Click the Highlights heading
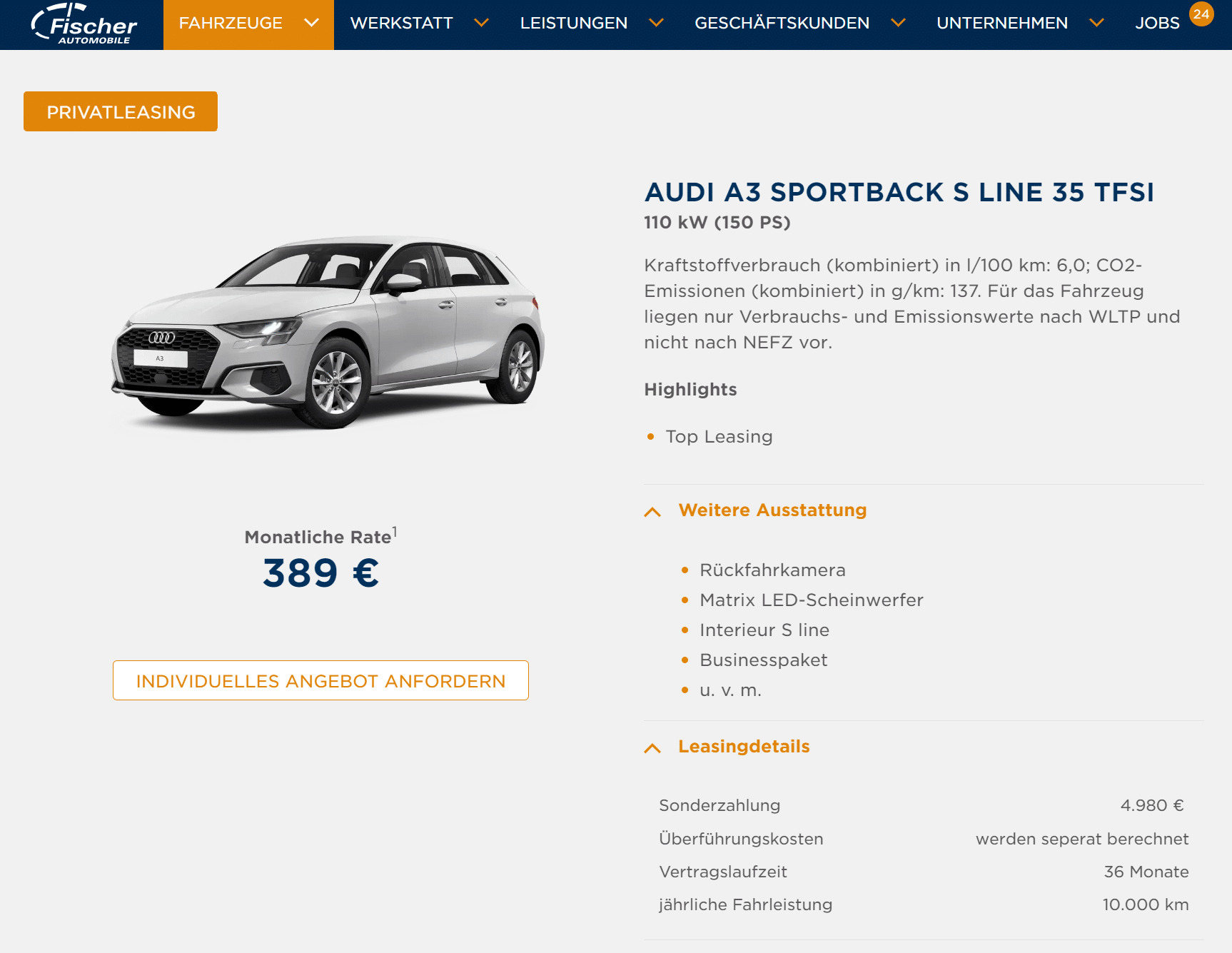 tap(690, 390)
